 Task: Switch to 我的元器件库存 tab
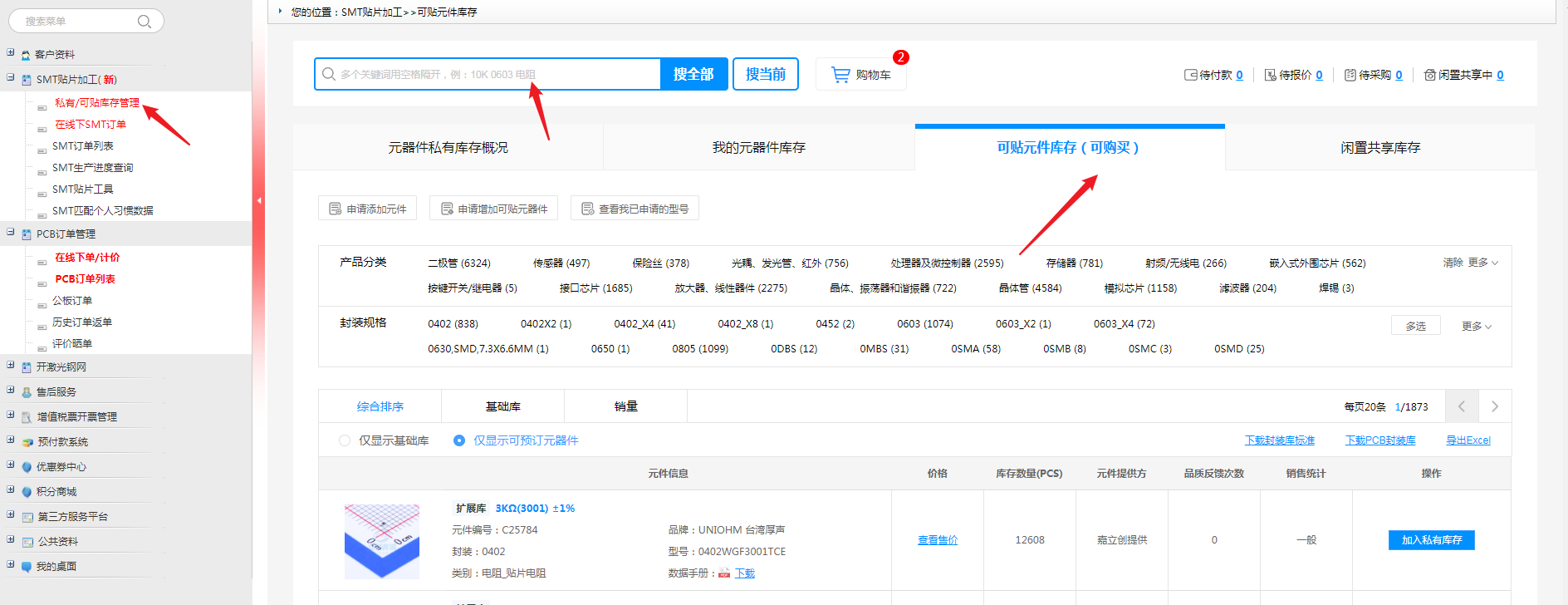758,148
